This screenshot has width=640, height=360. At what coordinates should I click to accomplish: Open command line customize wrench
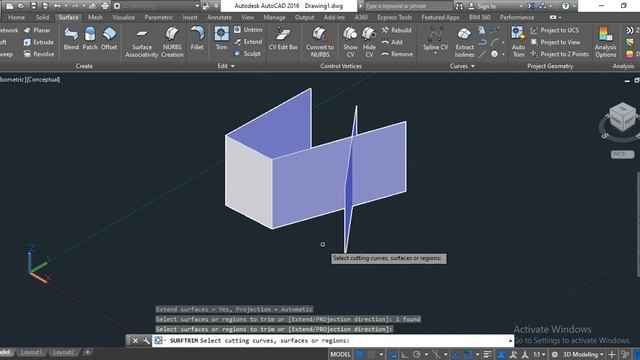pos(146,340)
